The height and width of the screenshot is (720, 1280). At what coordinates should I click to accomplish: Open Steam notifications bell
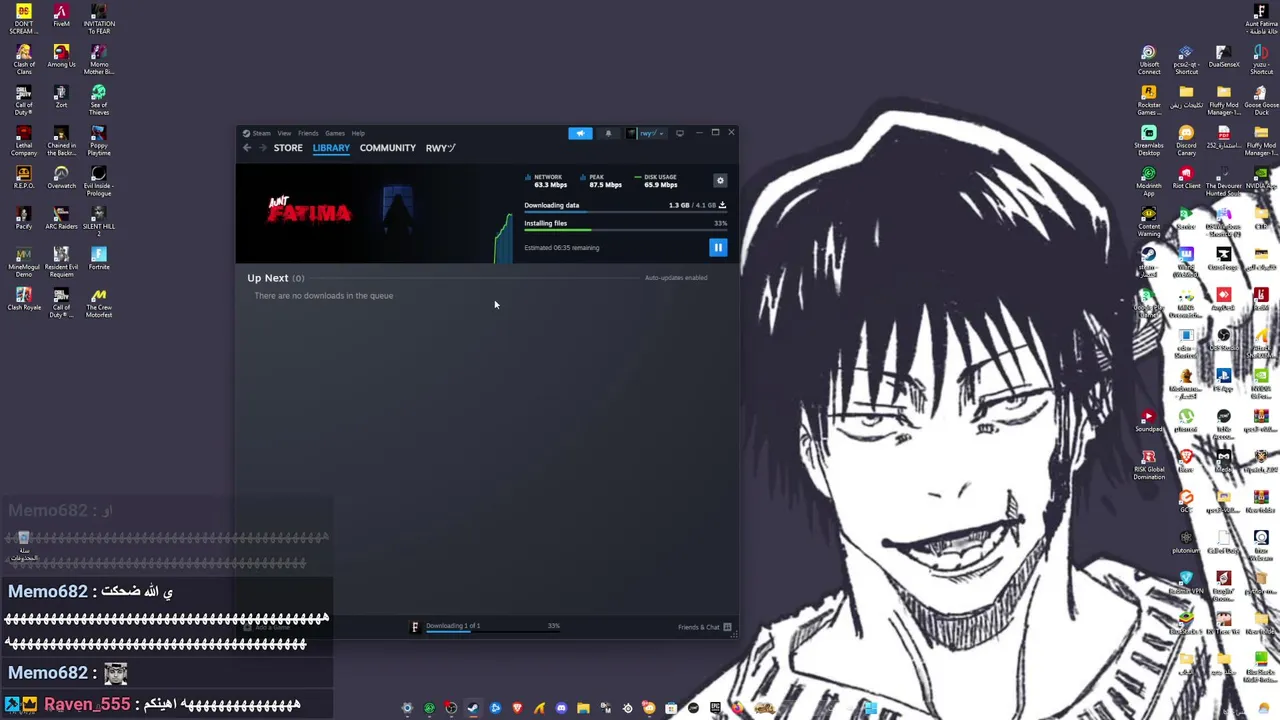pos(608,133)
